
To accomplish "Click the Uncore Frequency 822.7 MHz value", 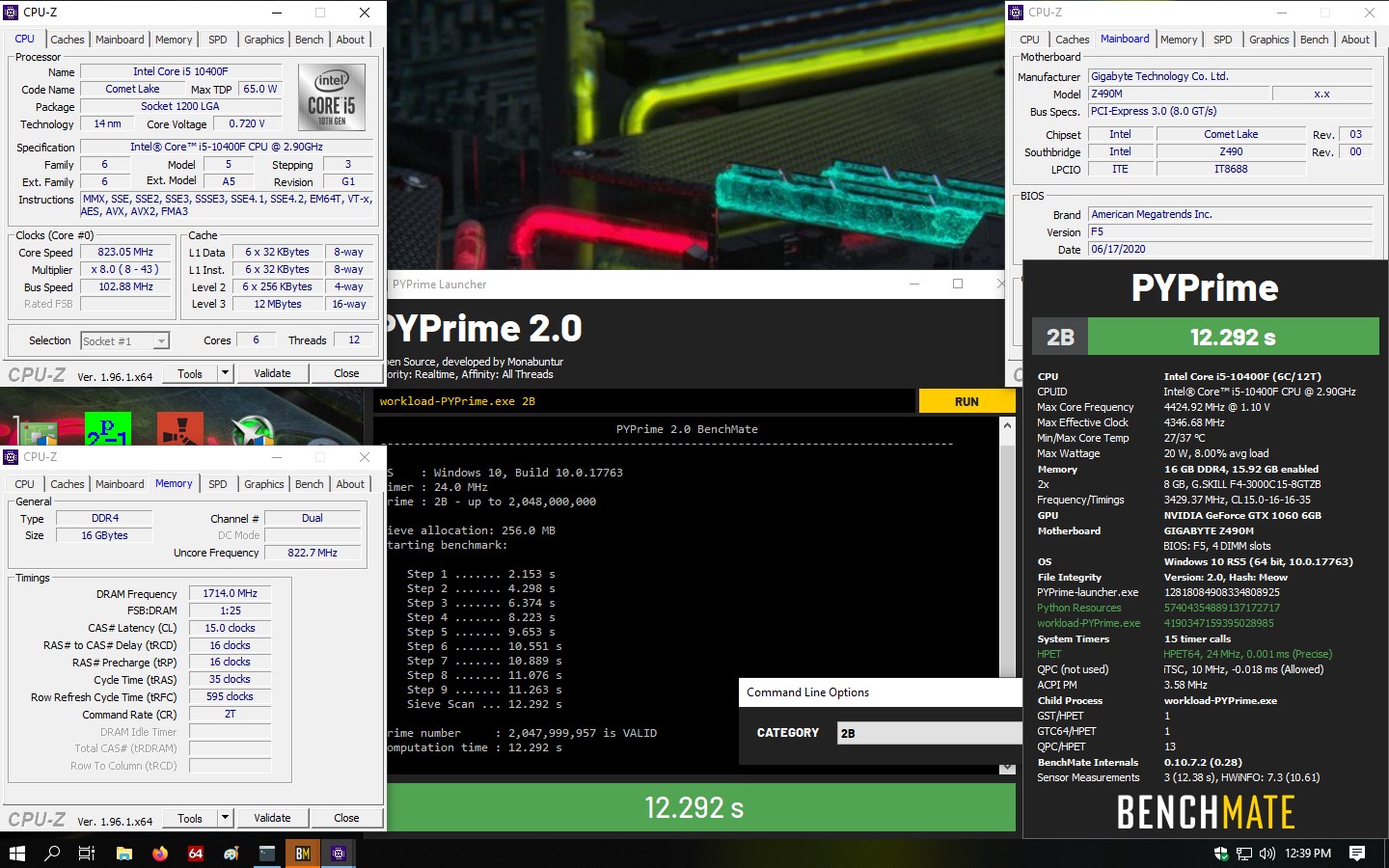I will [x=313, y=553].
